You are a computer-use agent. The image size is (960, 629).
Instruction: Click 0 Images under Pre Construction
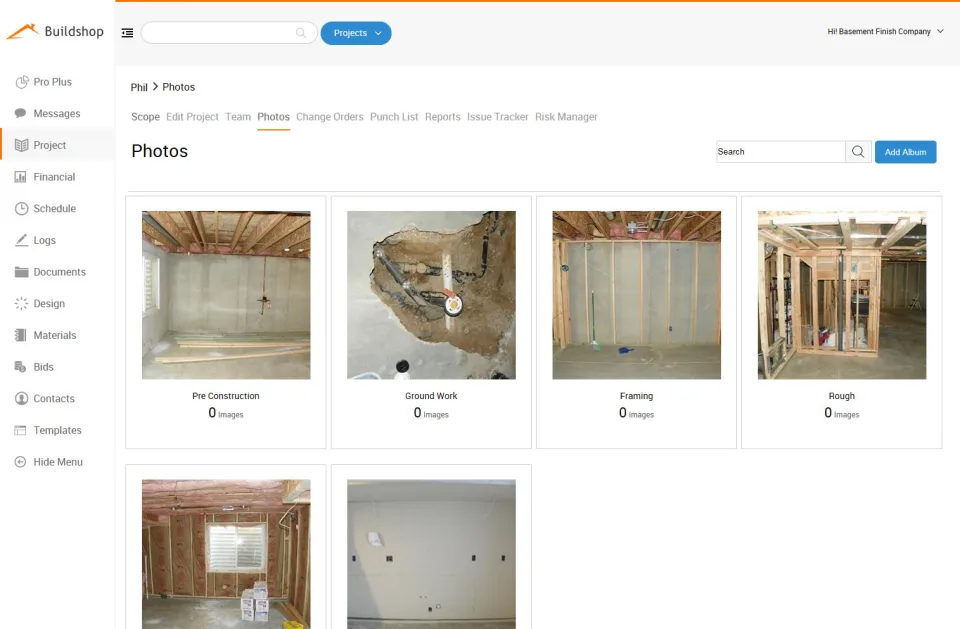point(226,413)
